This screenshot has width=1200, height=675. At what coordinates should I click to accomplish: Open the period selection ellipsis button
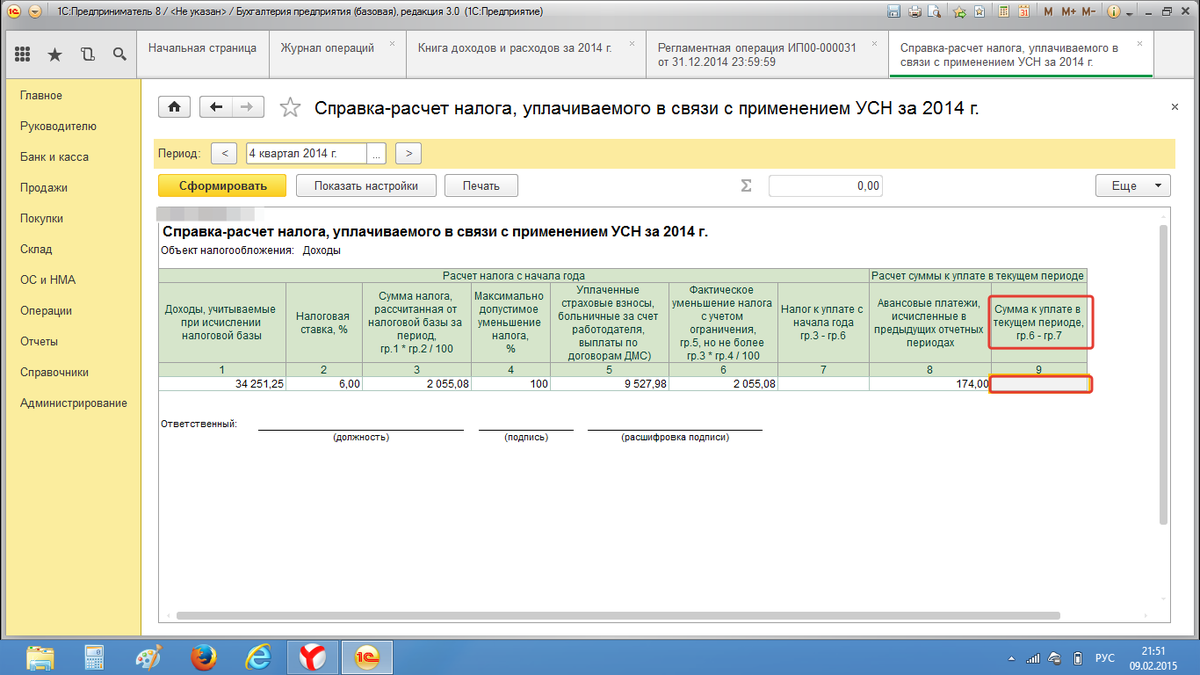coord(376,153)
